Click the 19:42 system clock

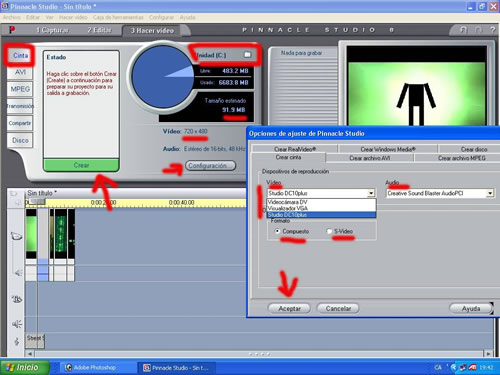486,367
